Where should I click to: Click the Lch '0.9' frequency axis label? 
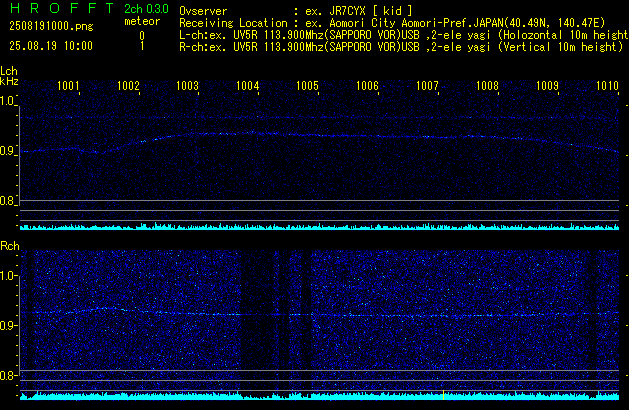click(7, 151)
